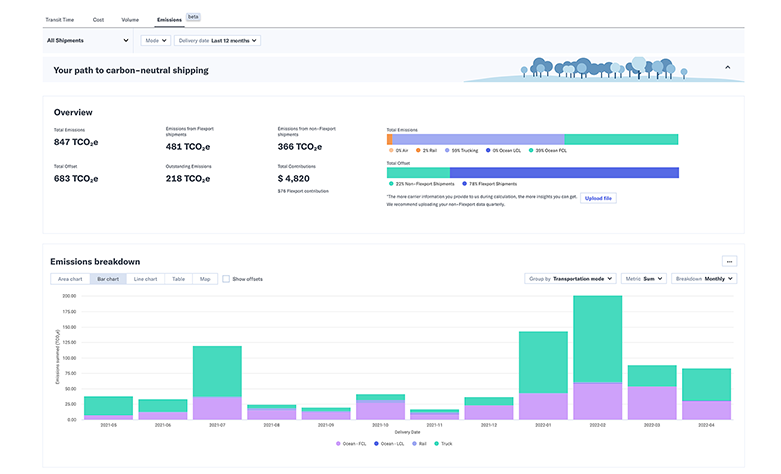This screenshot has height=474, width=781.
Task: Open the Mode filter dropdown
Action: pos(156,40)
